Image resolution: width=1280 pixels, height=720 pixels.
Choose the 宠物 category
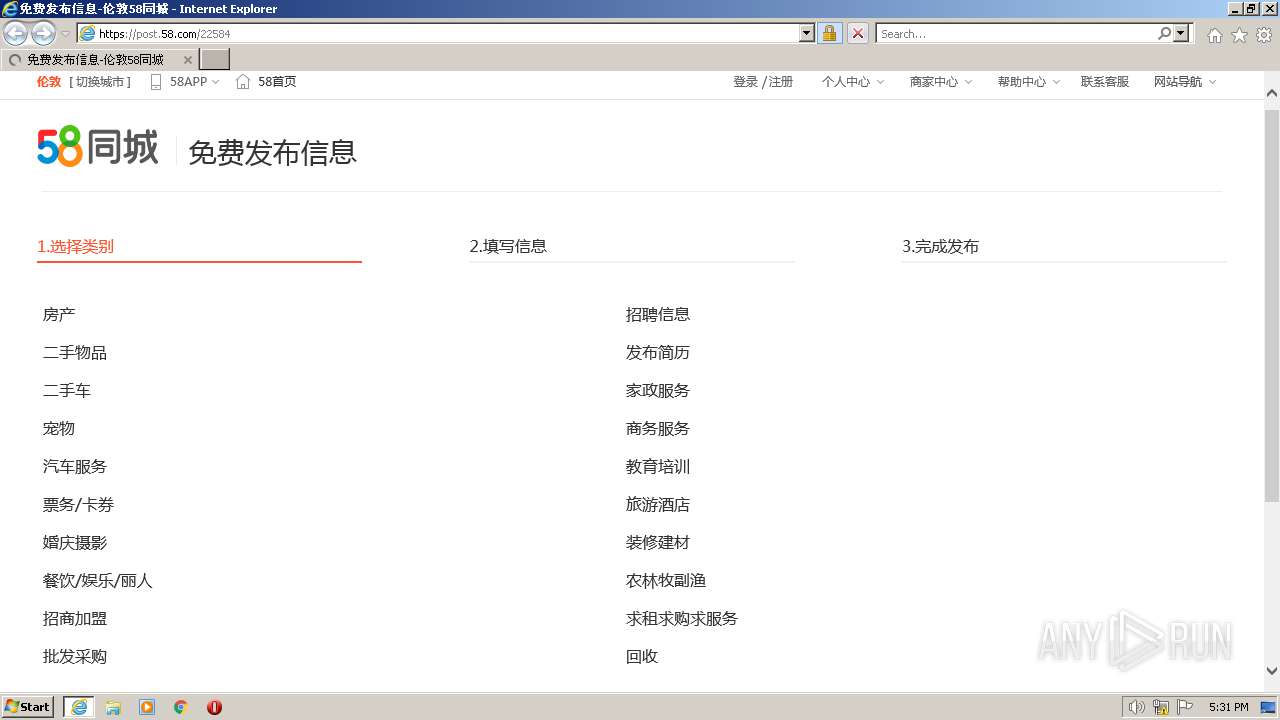pos(59,429)
